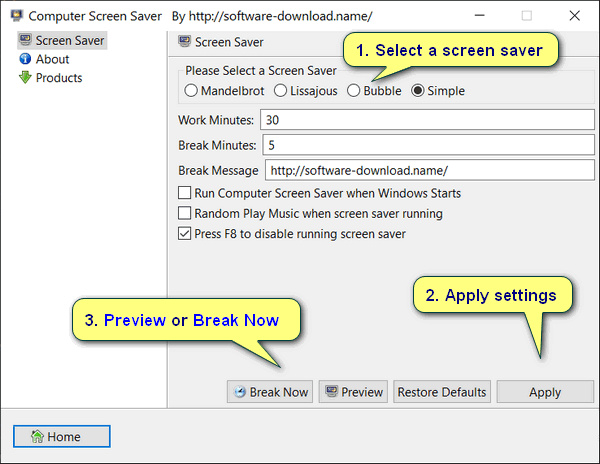This screenshot has height=464, width=600.
Task: Click the blue About info icon
Action: (x=25, y=59)
